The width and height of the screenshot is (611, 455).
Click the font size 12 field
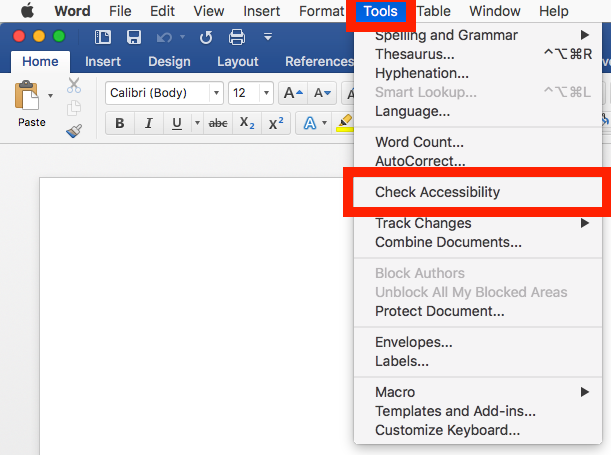pyautogui.click(x=244, y=93)
